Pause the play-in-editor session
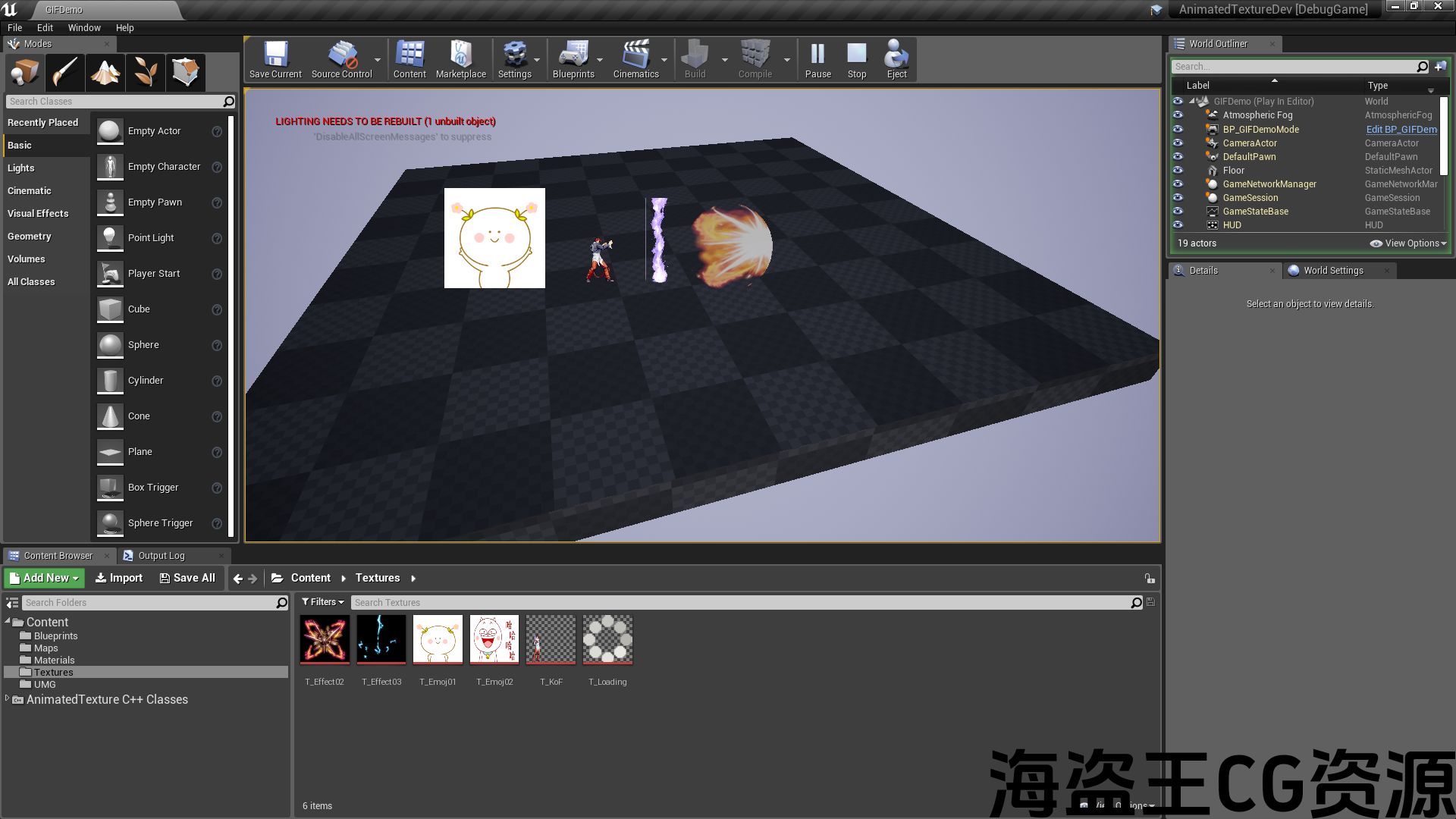This screenshot has height=819, width=1456. pos(817,59)
